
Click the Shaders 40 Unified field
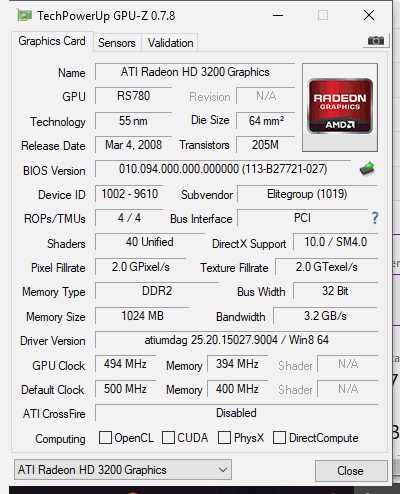click(150, 242)
